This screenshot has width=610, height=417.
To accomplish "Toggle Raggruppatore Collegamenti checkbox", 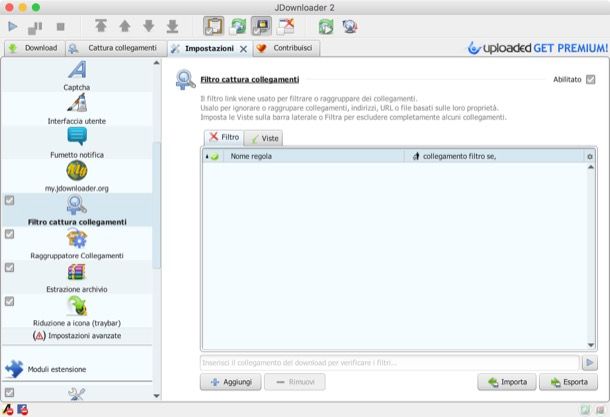I will point(9,234).
